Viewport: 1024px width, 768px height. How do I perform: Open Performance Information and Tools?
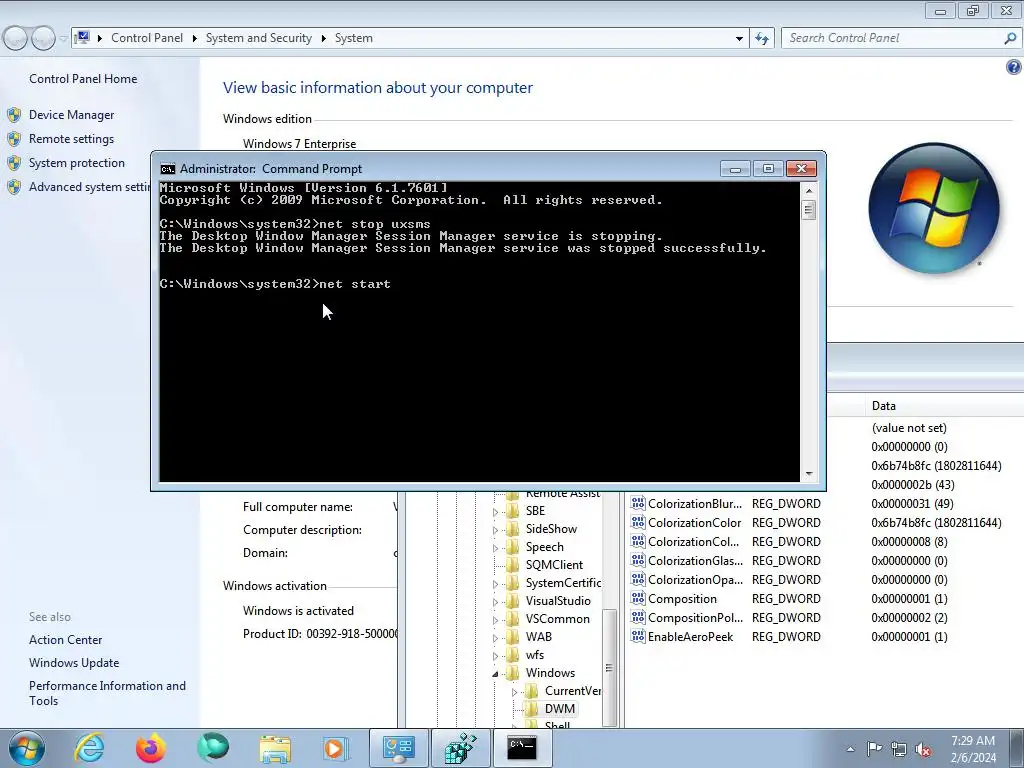tap(107, 693)
